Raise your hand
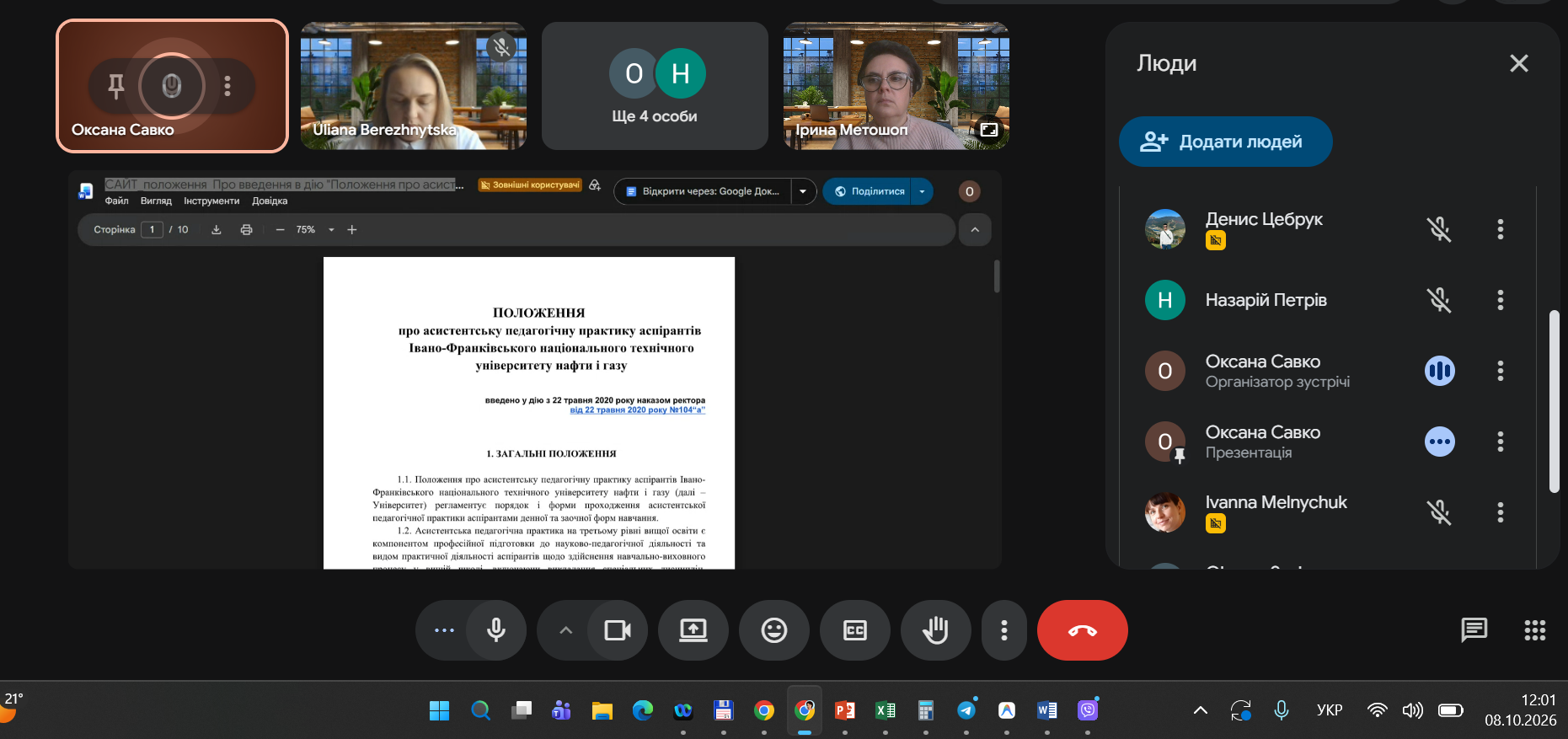The height and width of the screenshot is (739, 1568). click(936, 630)
